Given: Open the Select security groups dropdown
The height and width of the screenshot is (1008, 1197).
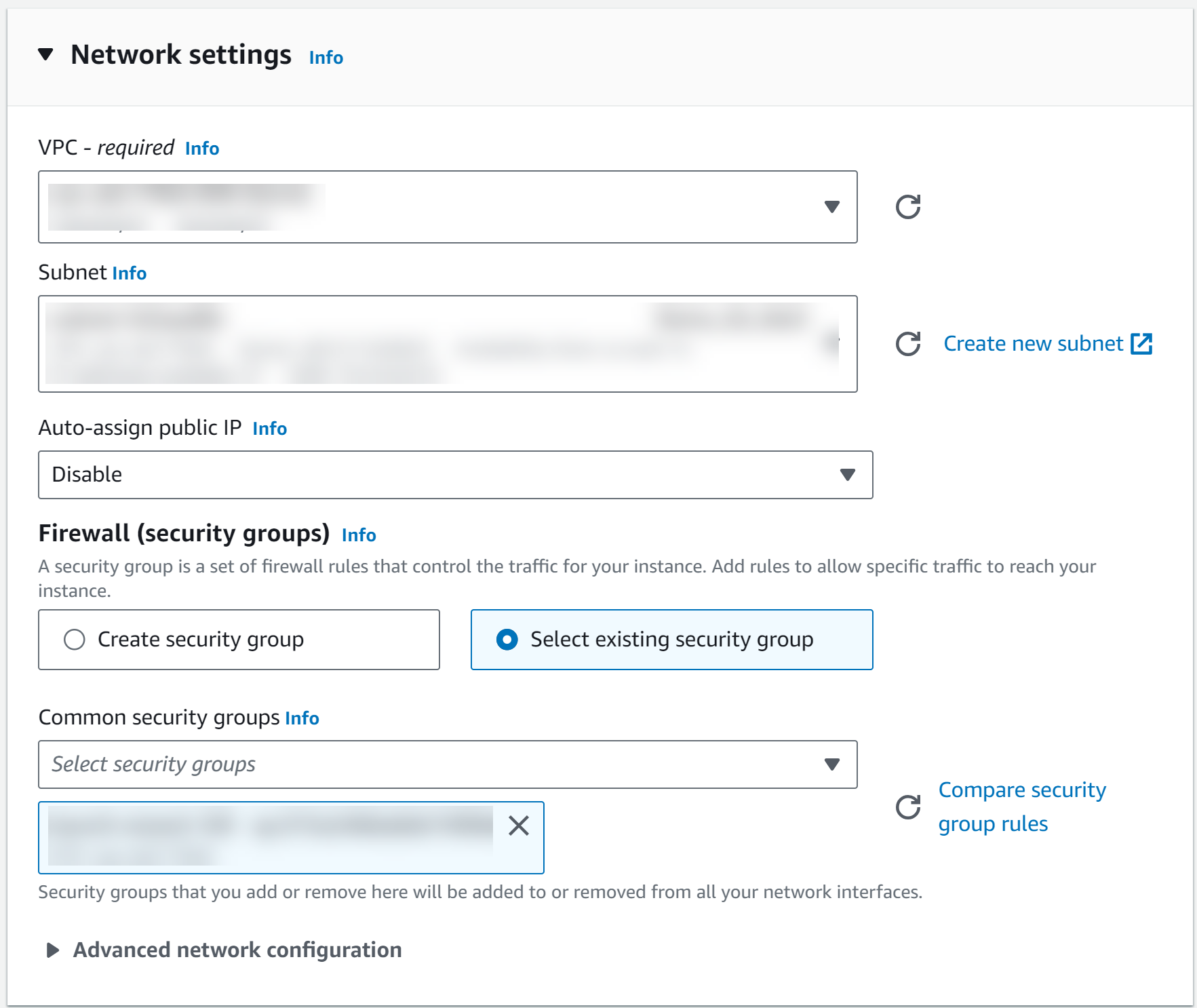Looking at the screenshot, I should tap(833, 764).
